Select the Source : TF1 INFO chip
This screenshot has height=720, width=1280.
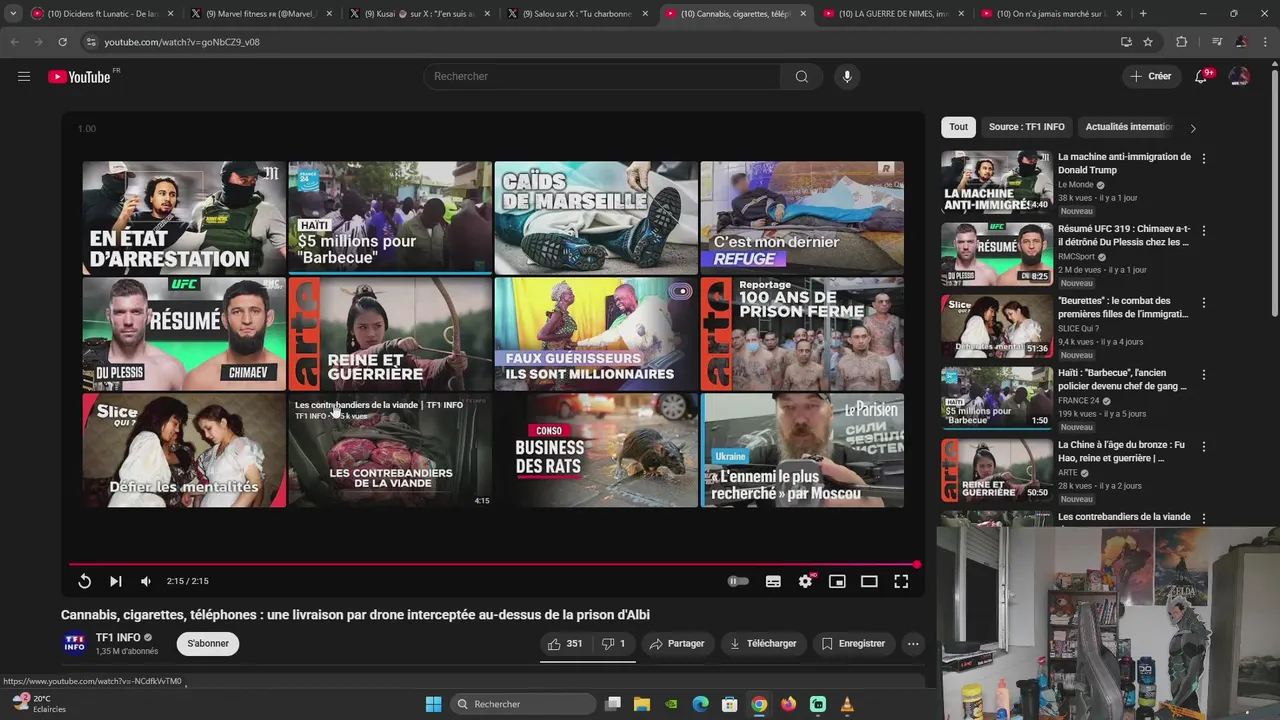point(1027,127)
